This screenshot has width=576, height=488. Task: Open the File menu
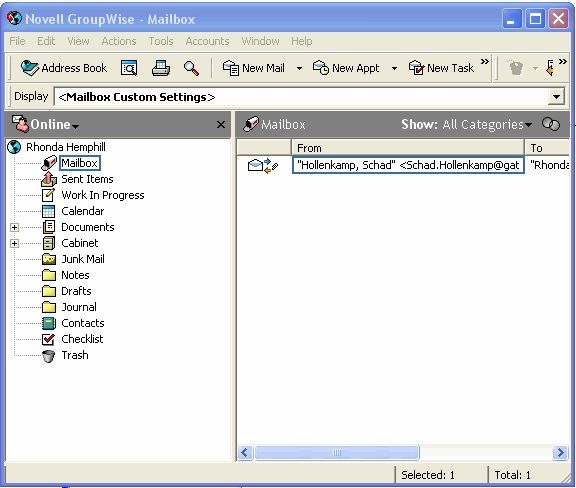pyautogui.click(x=17, y=41)
